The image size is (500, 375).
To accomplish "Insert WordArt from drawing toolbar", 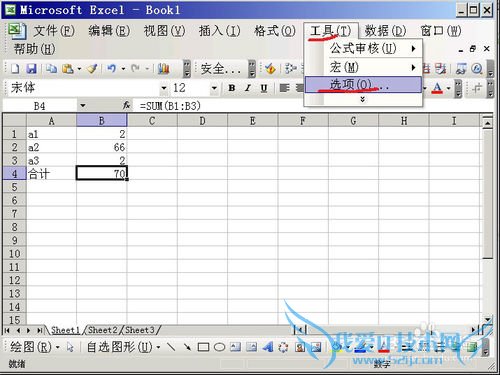I will point(268,347).
